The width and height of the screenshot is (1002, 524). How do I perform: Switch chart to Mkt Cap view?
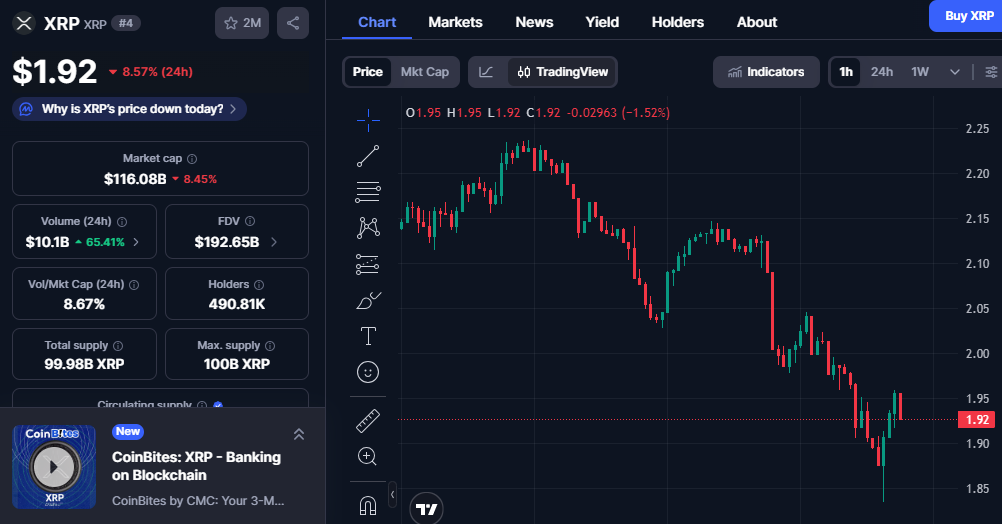tap(425, 72)
